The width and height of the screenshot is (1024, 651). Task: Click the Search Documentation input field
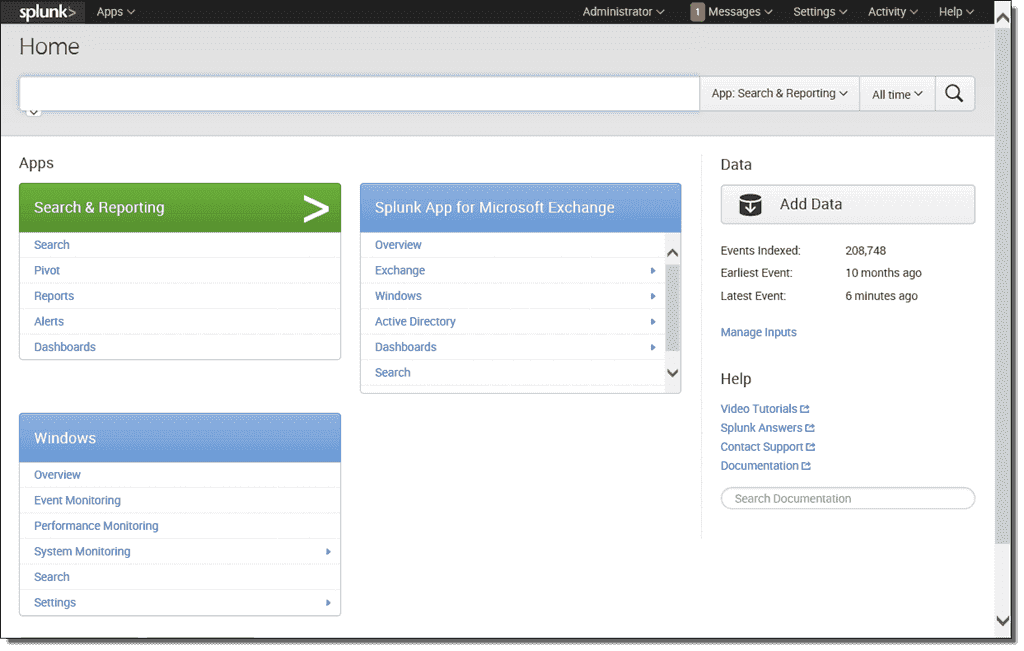(x=847, y=498)
